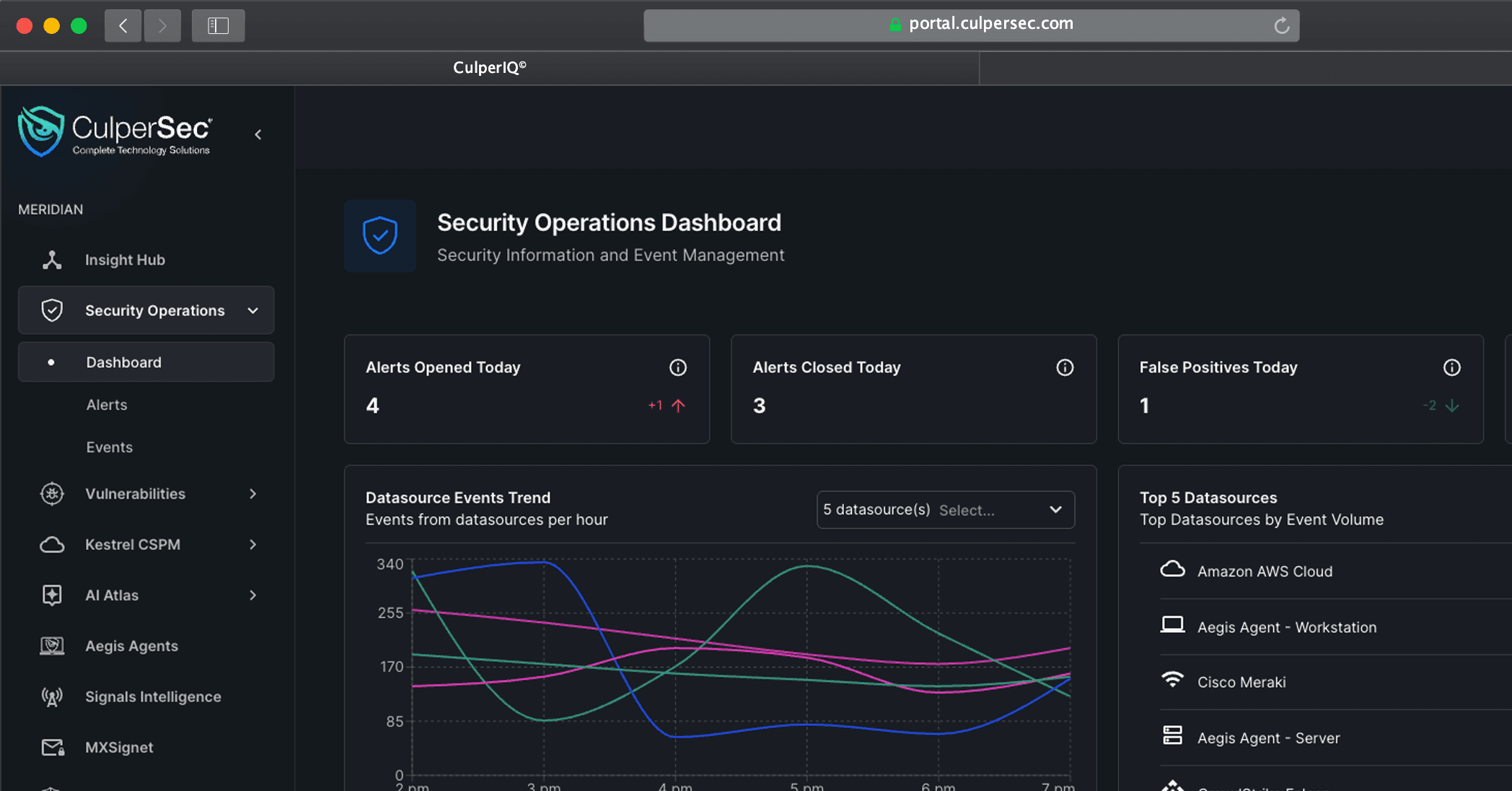This screenshot has height=791, width=1512.
Task: Expand the Kestrel CSPM submenu chevron
Action: (x=253, y=545)
